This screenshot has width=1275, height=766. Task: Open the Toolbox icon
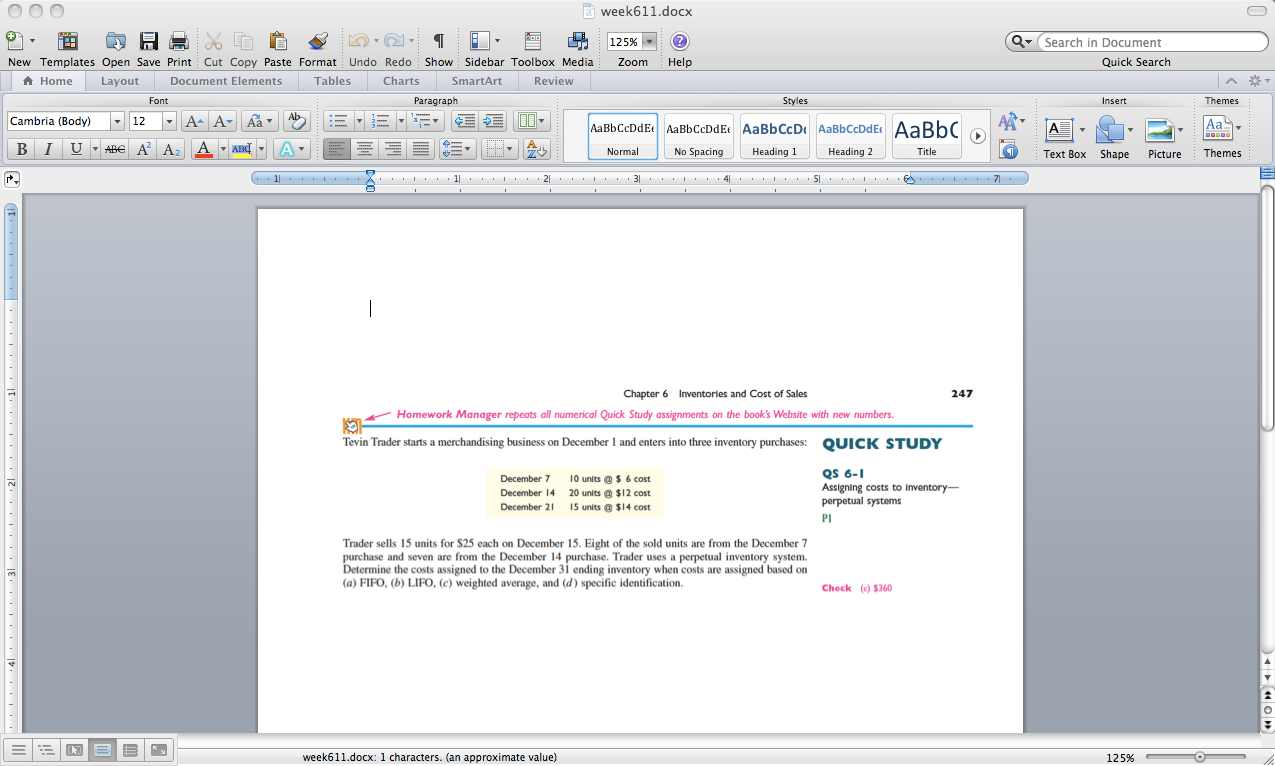[533, 41]
